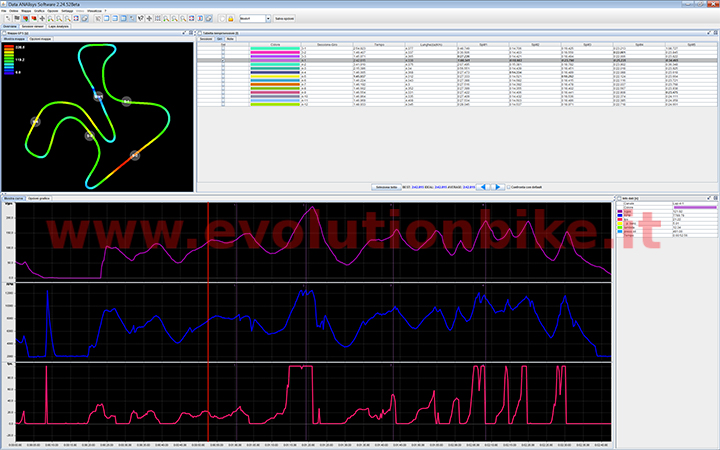The width and height of the screenshot is (720, 450).
Task: Click the Seleziona tutto button
Action: click(x=386, y=187)
